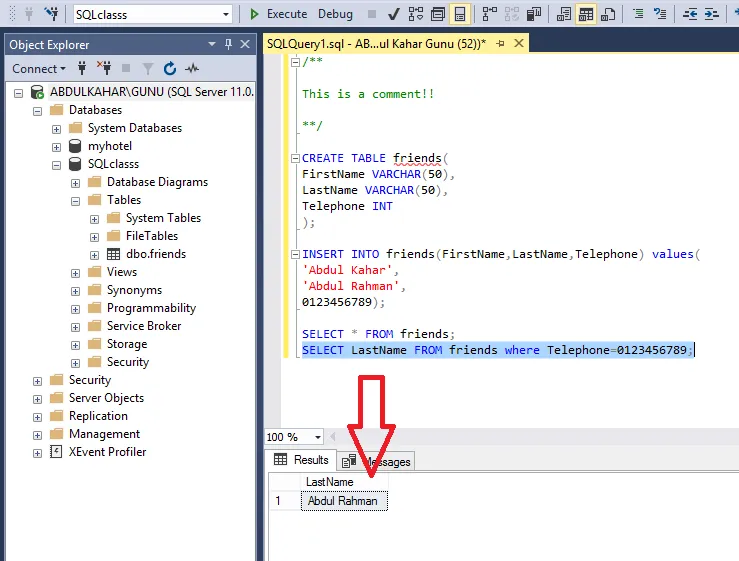Click the myhotel database cylinder icon

coord(75,146)
